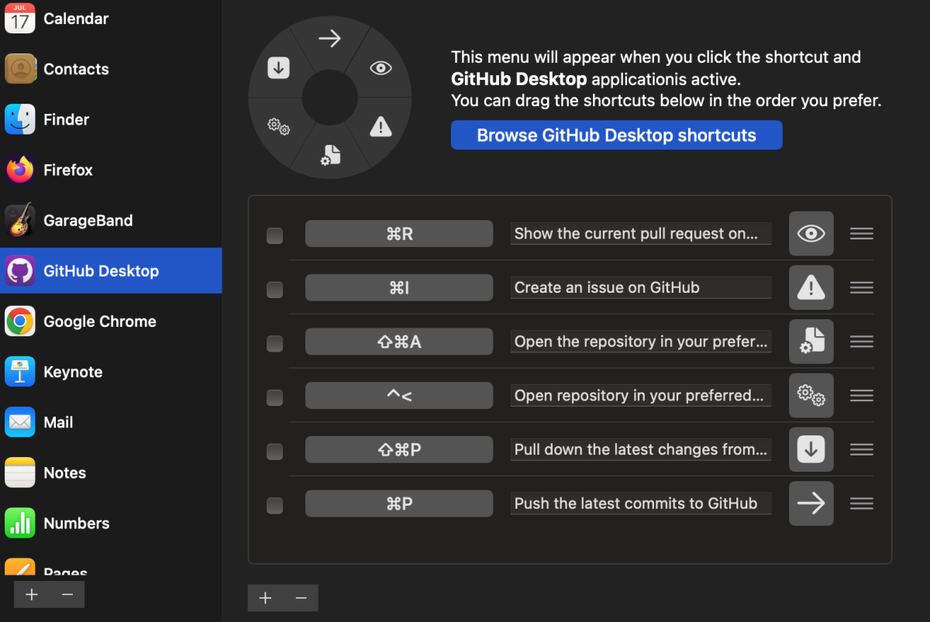This screenshot has width=930, height=622.
Task: Tick the checkbox for Push the latest commits
Action: [x=275, y=505]
